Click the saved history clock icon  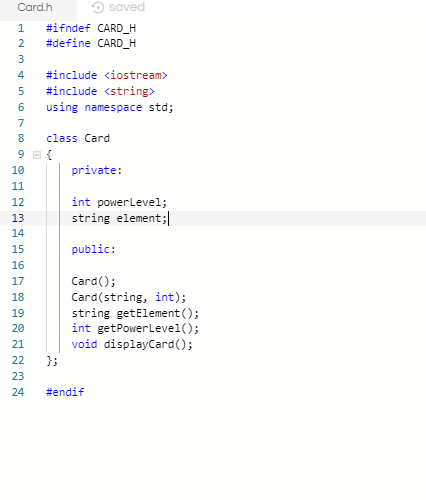tap(98, 7)
